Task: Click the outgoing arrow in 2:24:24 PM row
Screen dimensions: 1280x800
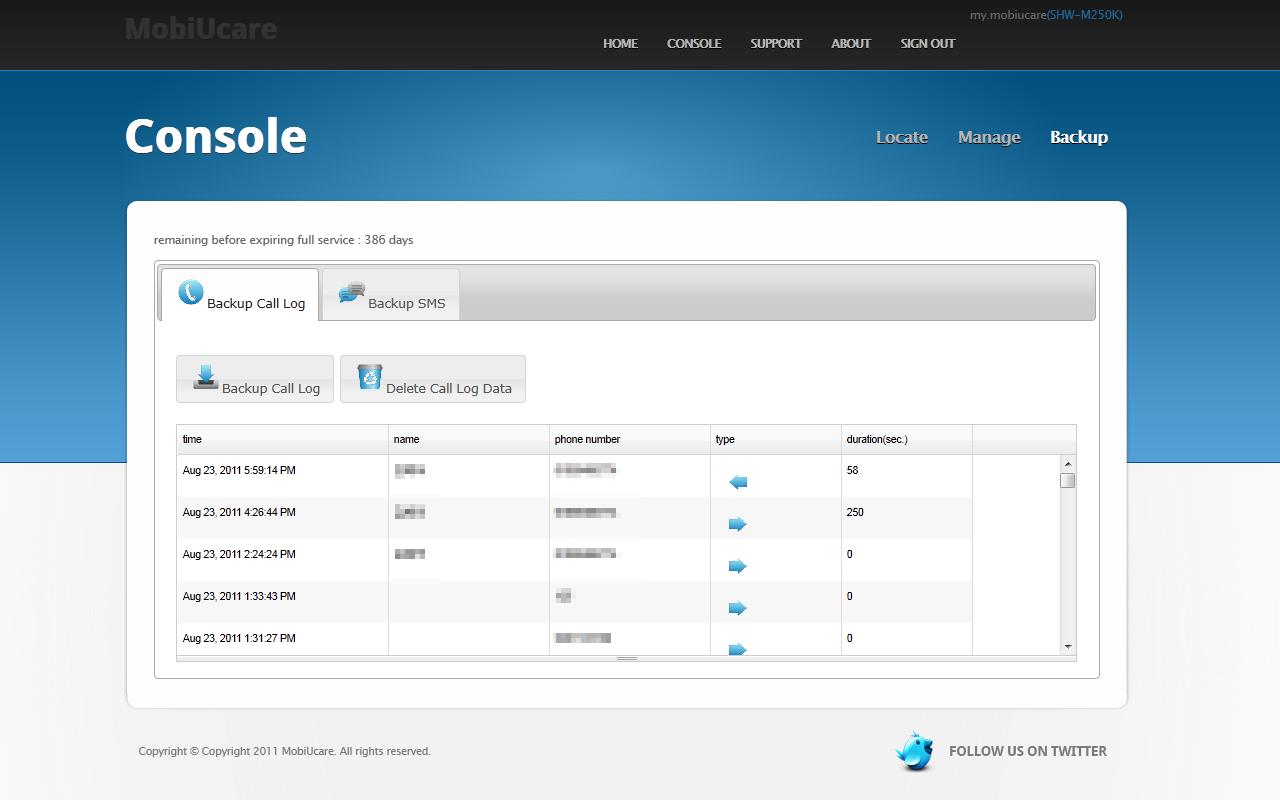Action: click(738, 566)
